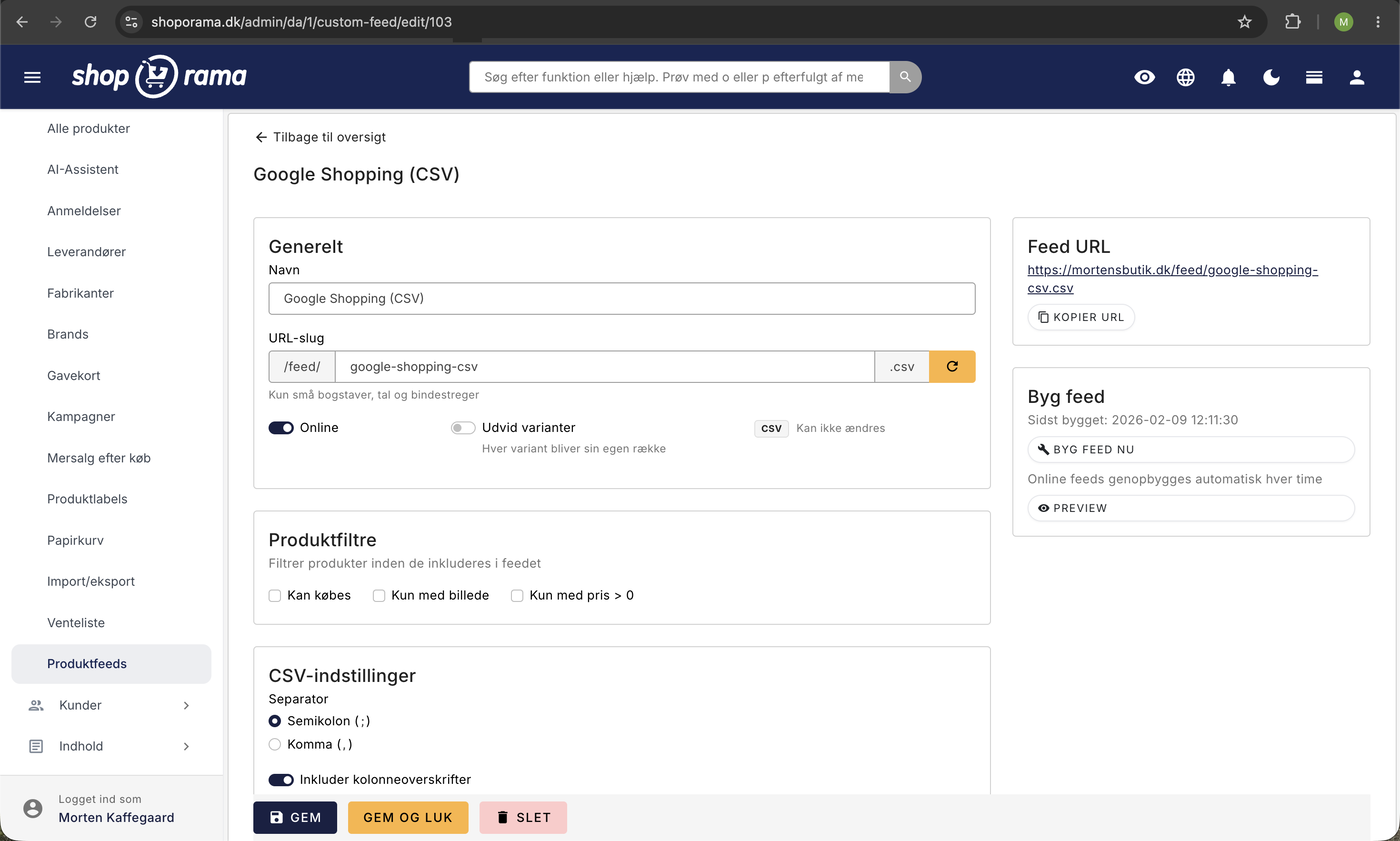Viewport: 1400px width, 841px height.
Task: Click the logged-in user avatar icon
Action: tap(33, 808)
